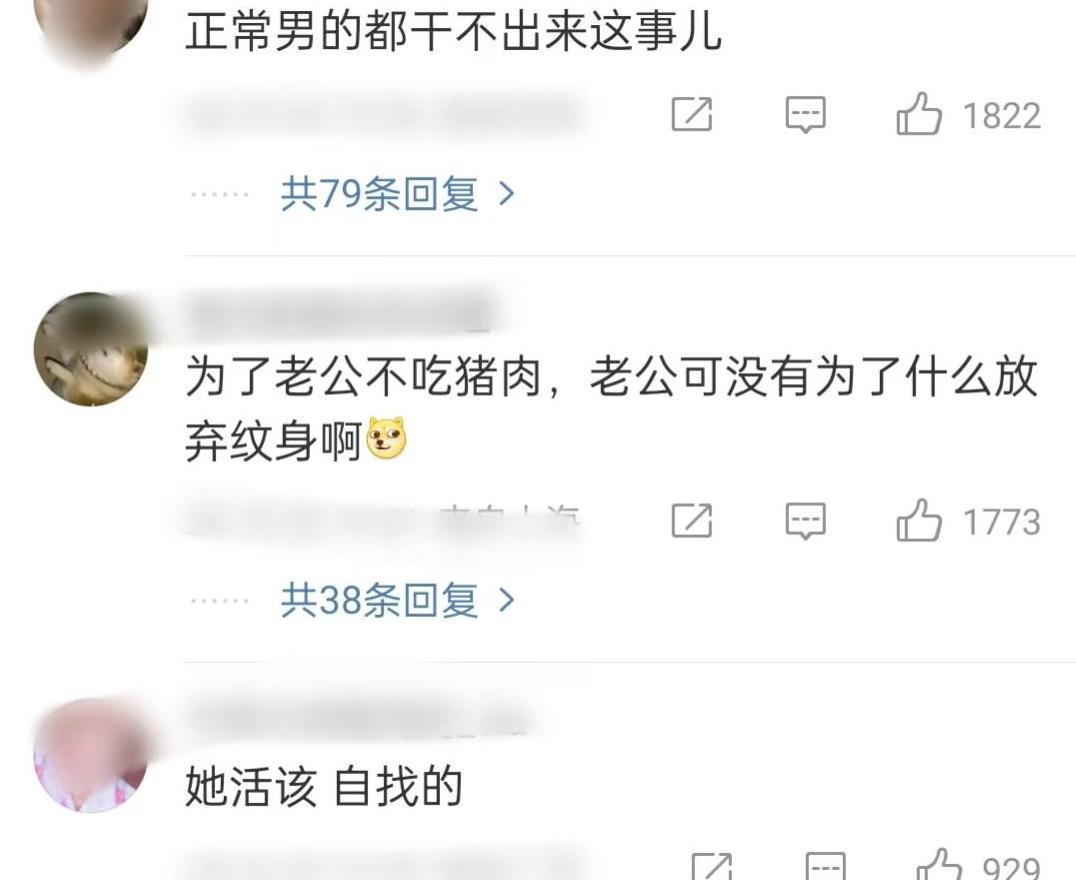This screenshot has height=880, width=1076.
Task: Like the comment with 1822 likes
Action: coord(919,114)
